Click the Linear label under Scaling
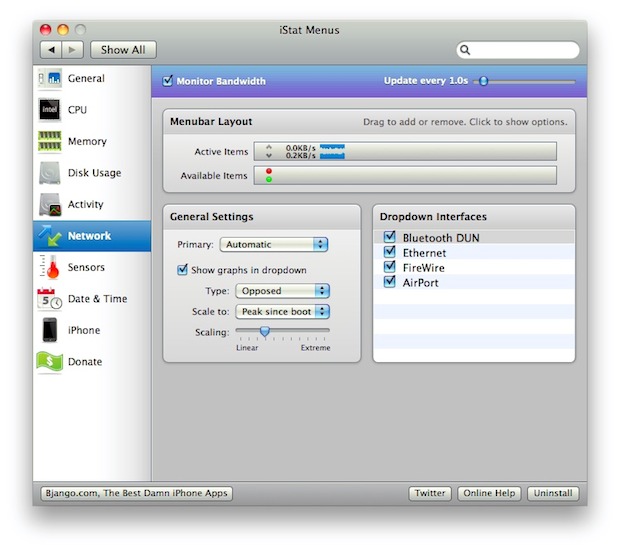 click(247, 348)
